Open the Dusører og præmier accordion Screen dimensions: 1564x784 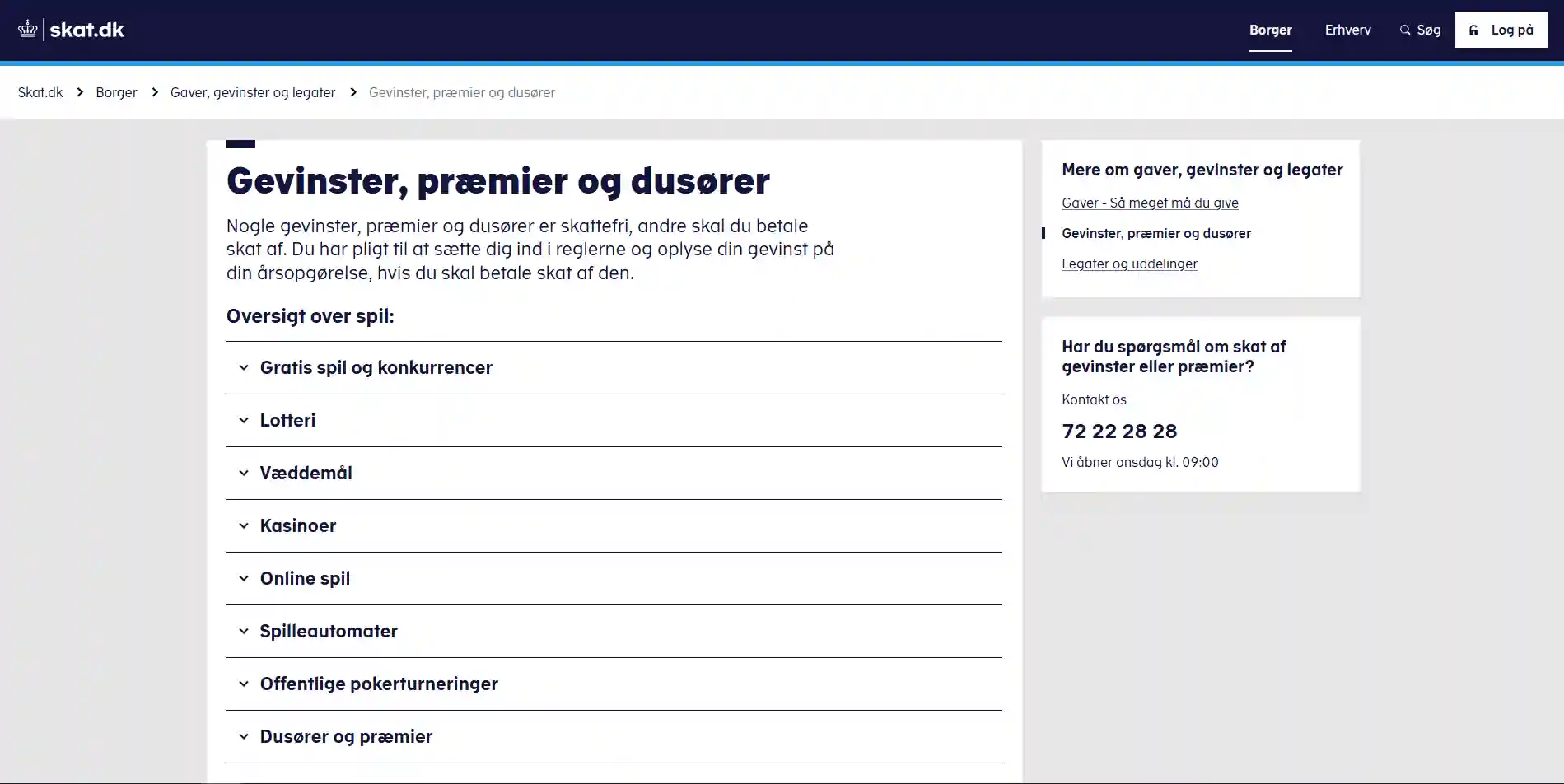[614, 736]
